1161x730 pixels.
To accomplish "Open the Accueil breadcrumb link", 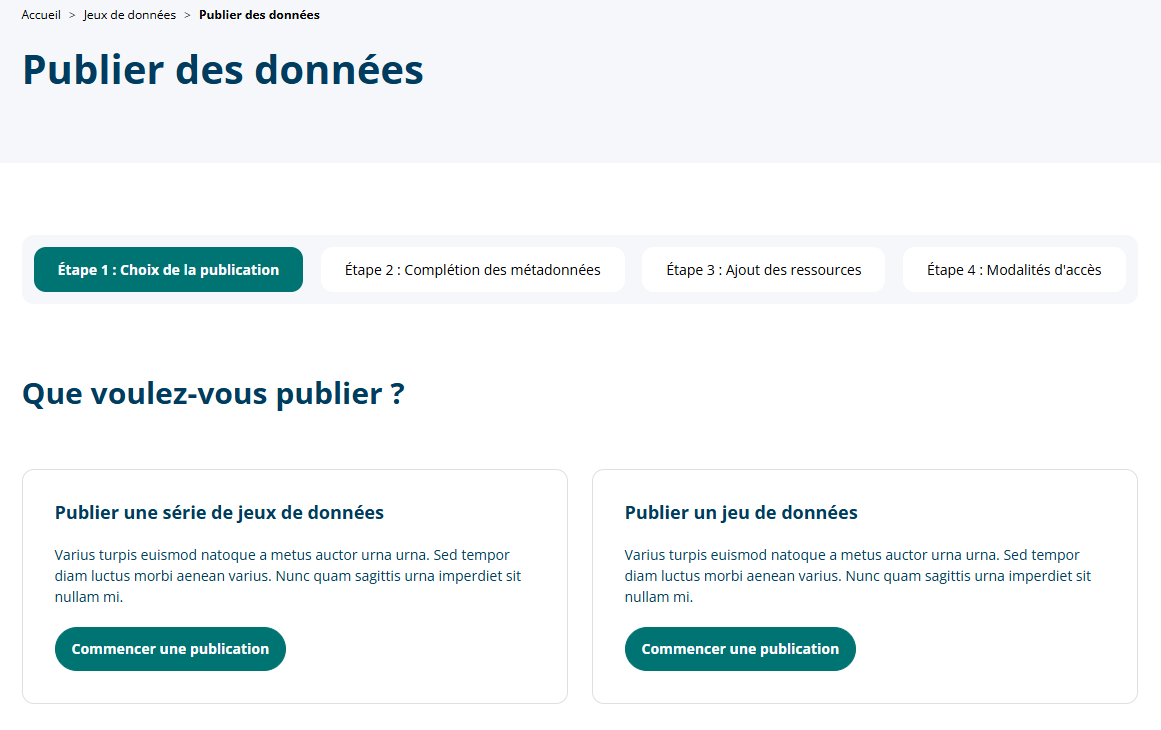I will point(41,15).
